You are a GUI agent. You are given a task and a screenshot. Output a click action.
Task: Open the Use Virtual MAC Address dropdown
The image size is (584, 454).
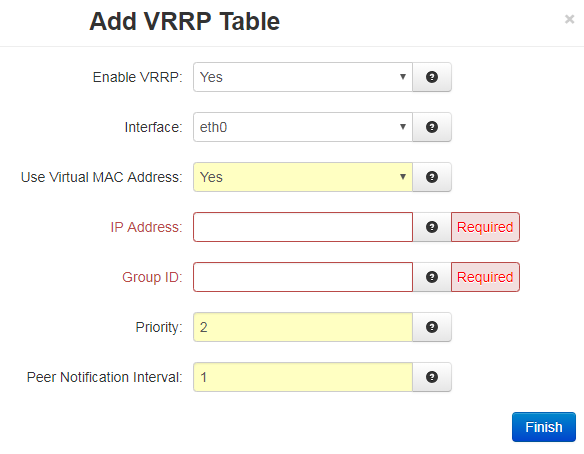point(303,177)
